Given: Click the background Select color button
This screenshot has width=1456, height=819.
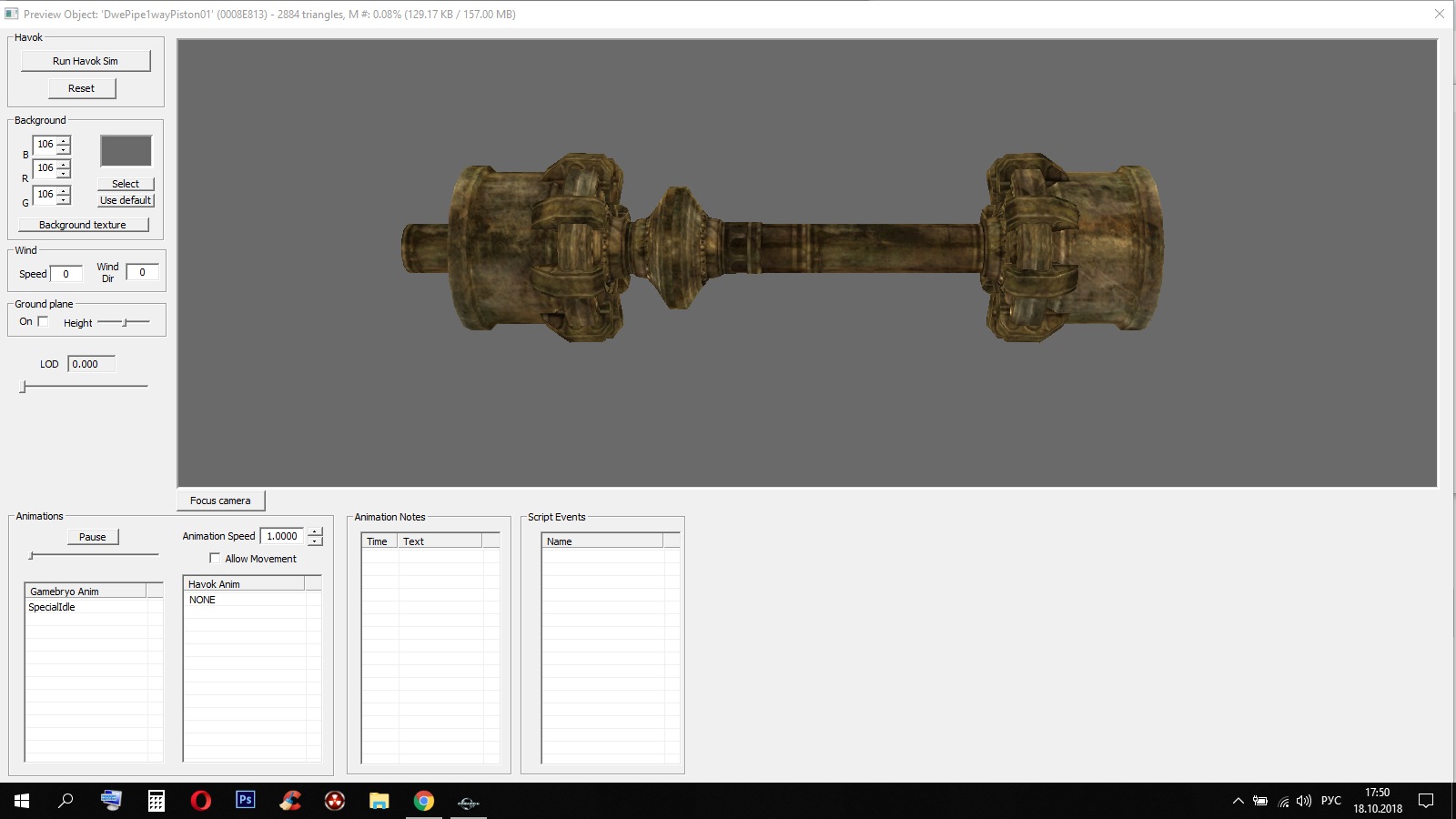Looking at the screenshot, I should pos(126,184).
